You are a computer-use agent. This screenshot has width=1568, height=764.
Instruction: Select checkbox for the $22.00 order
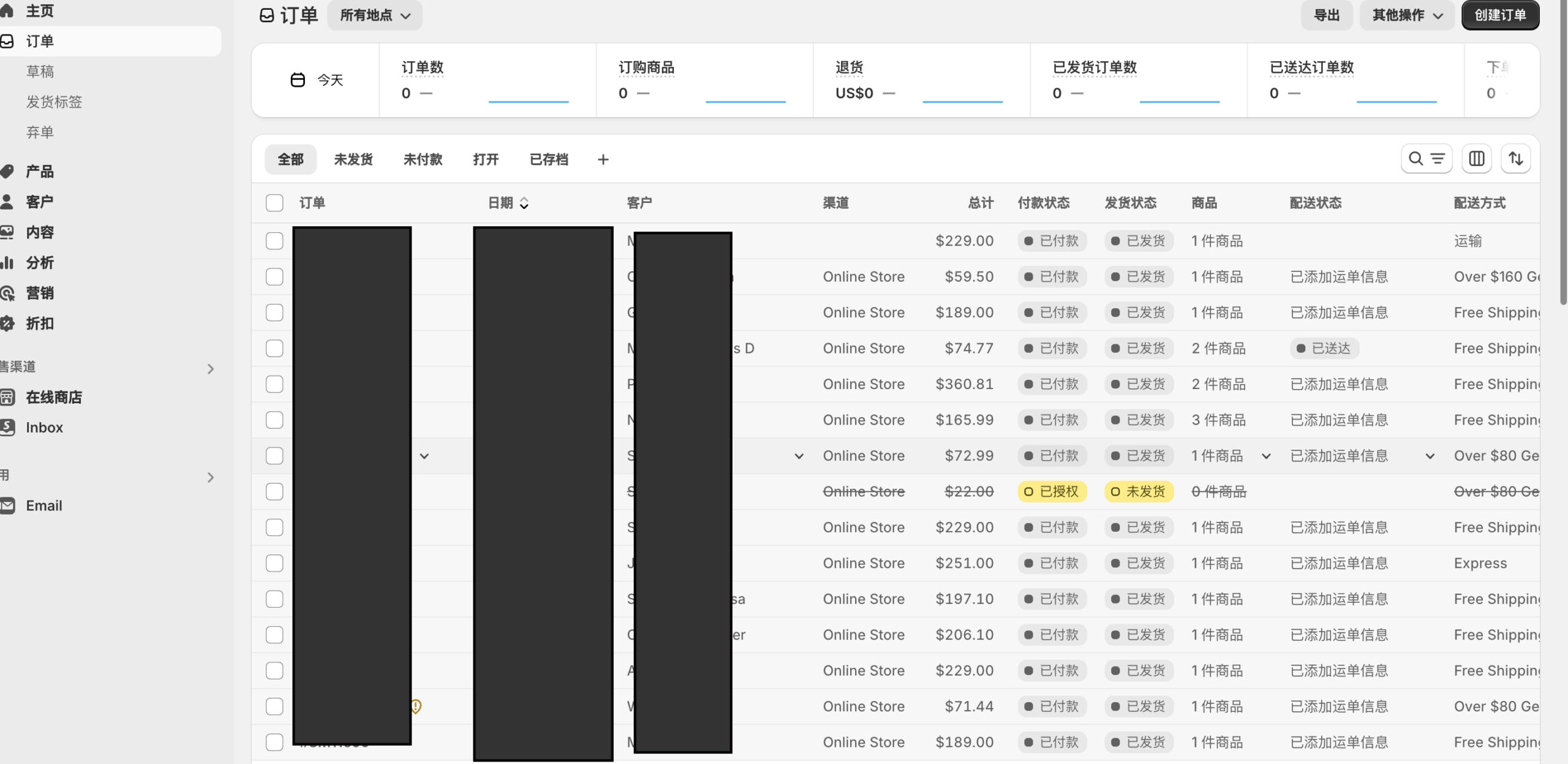point(274,492)
